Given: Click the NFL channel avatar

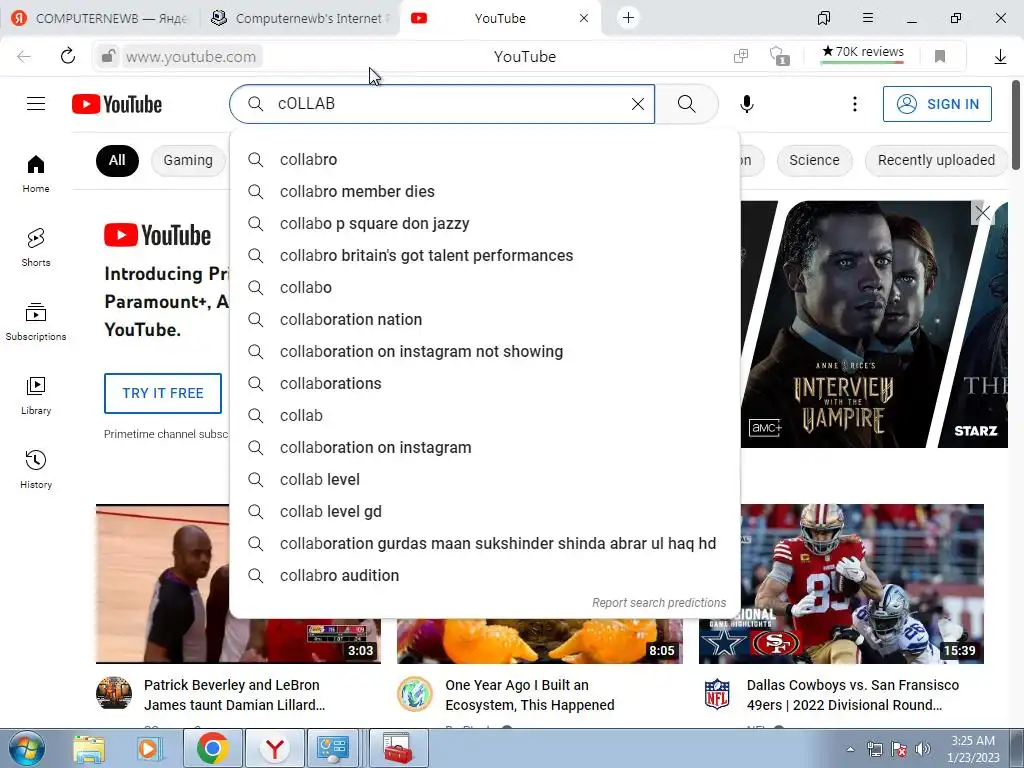Looking at the screenshot, I should 716,694.
